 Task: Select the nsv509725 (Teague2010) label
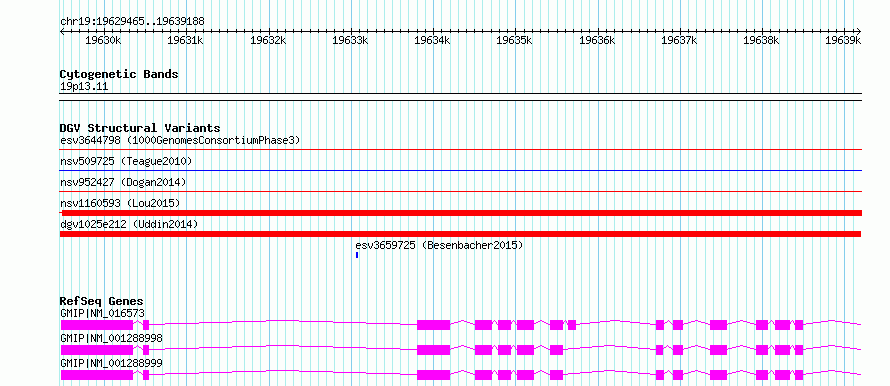coord(126,162)
